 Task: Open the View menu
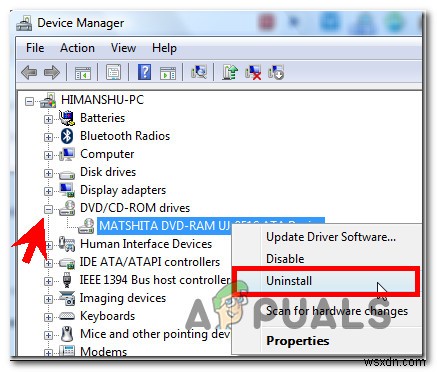click(x=123, y=48)
